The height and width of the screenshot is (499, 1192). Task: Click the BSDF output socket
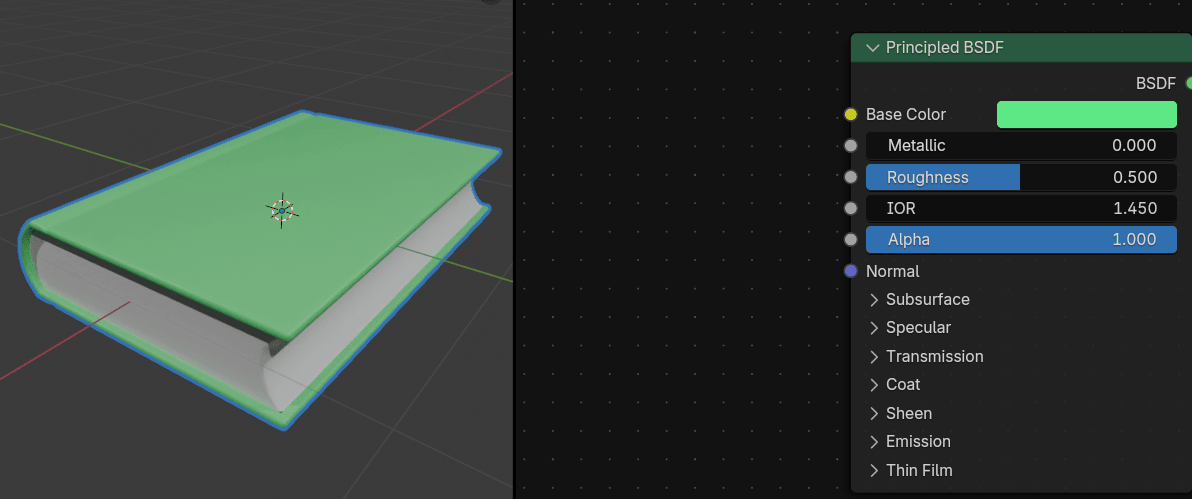[1188, 83]
